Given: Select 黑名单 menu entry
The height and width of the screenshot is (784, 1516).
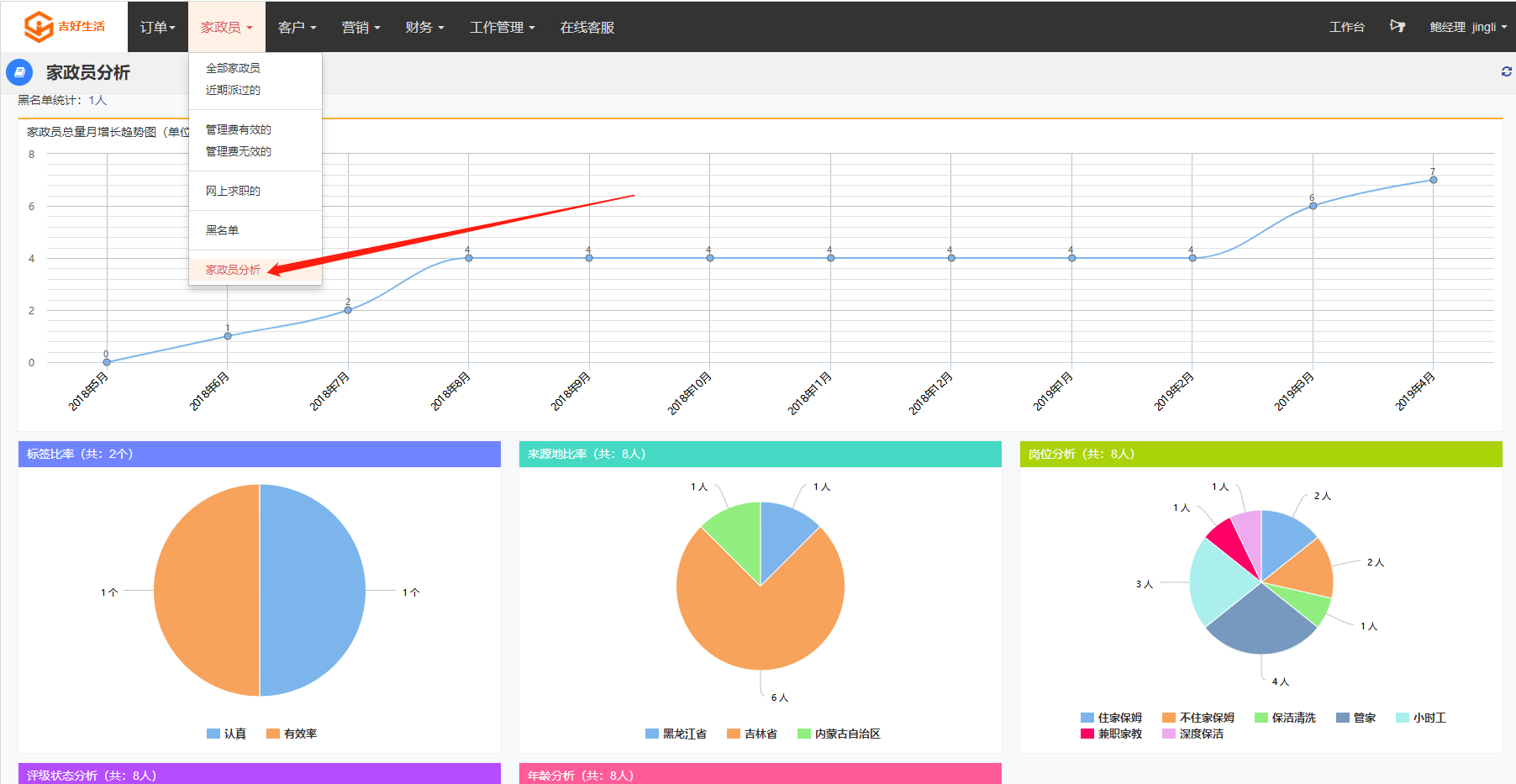Looking at the screenshot, I should (x=255, y=230).
